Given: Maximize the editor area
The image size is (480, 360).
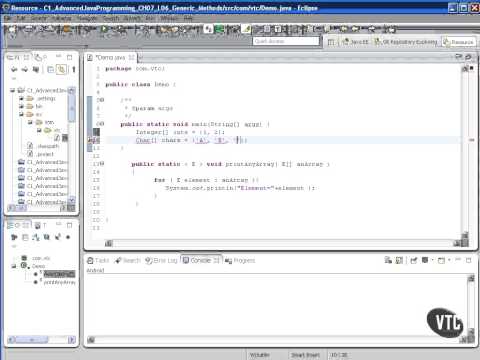Looking at the screenshot, I should point(468,57).
